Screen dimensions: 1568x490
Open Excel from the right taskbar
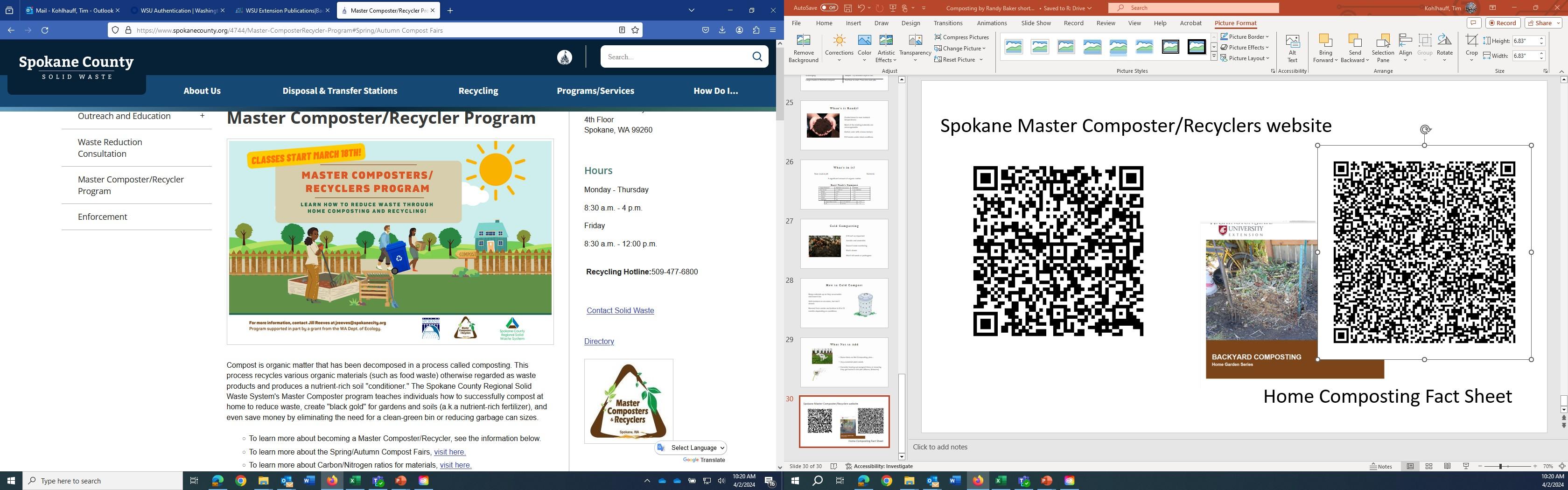[x=1001, y=481]
